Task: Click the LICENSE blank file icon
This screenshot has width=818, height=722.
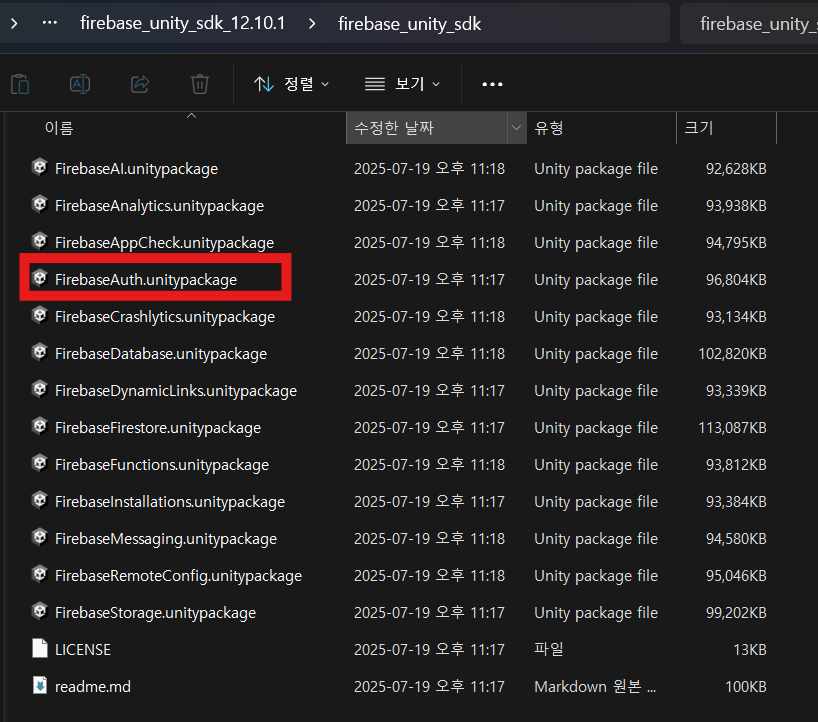Action: [40, 648]
